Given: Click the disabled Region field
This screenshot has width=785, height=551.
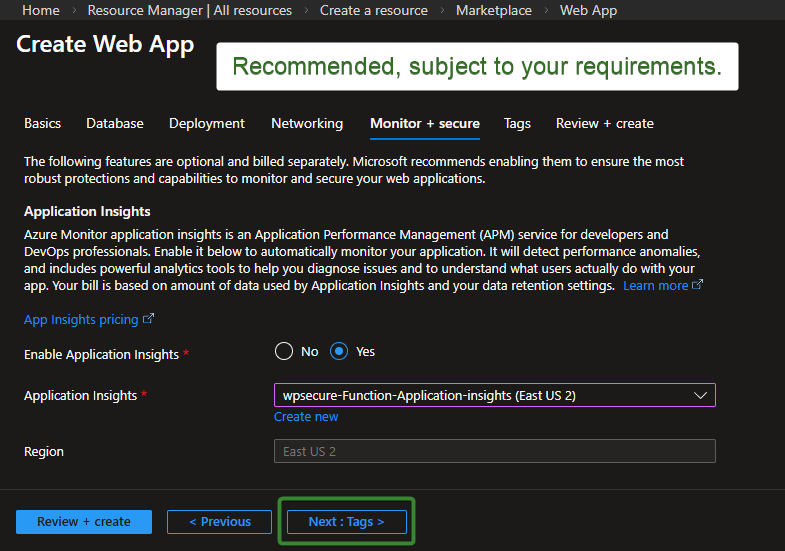Looking at the screenshot, I should tap(494, 451).
